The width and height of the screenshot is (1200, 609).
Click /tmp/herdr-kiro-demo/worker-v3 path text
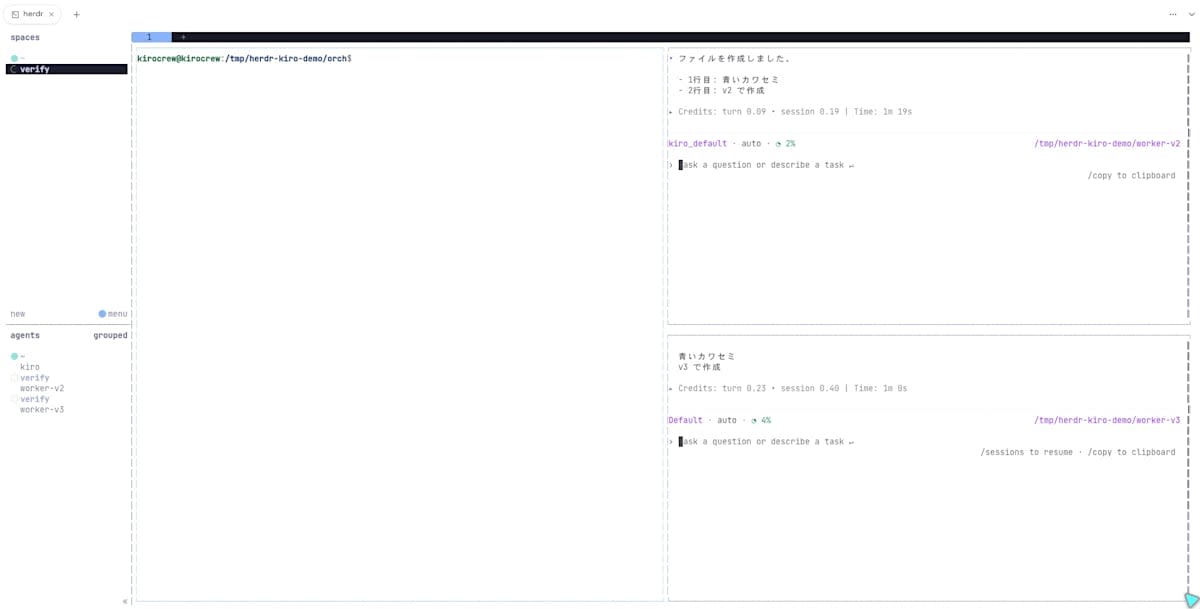coord(1107,420)
